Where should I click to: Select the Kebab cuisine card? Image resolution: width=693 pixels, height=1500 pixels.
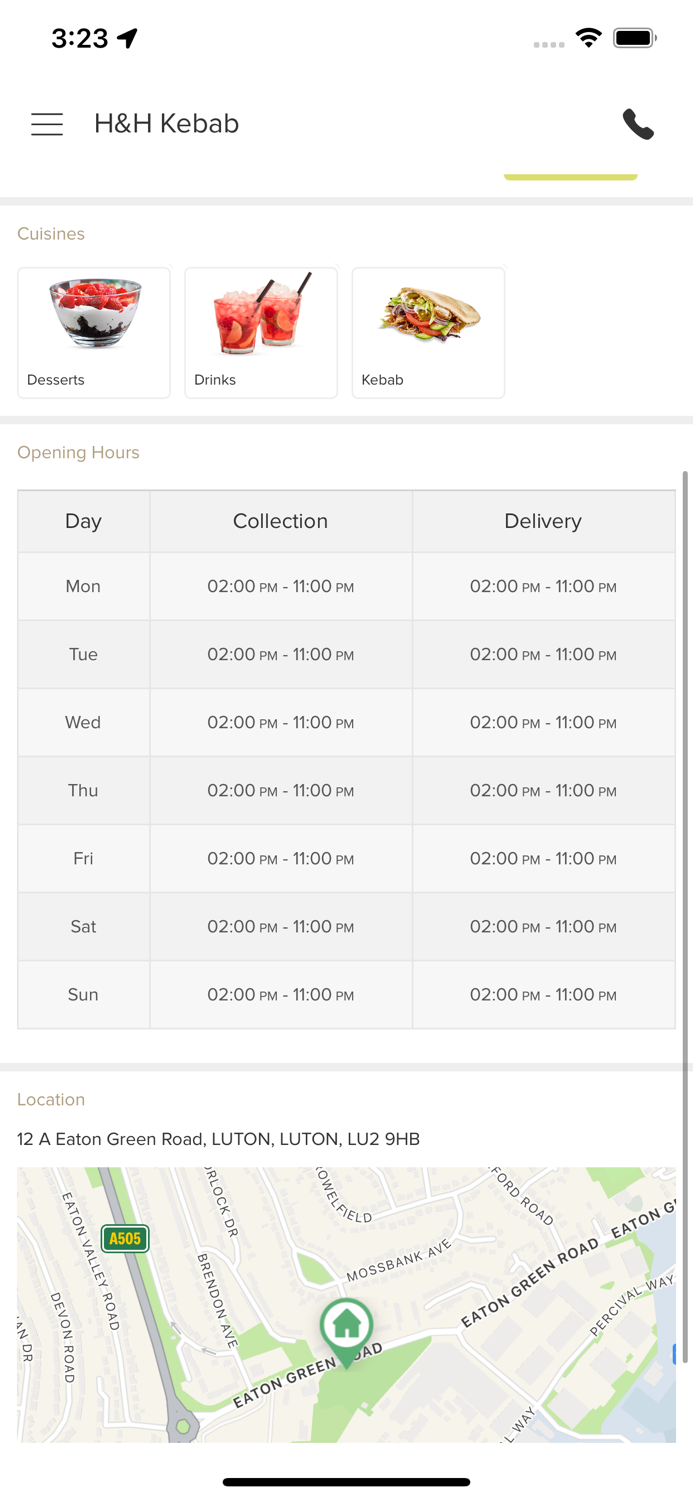click(x=428, y=333)
